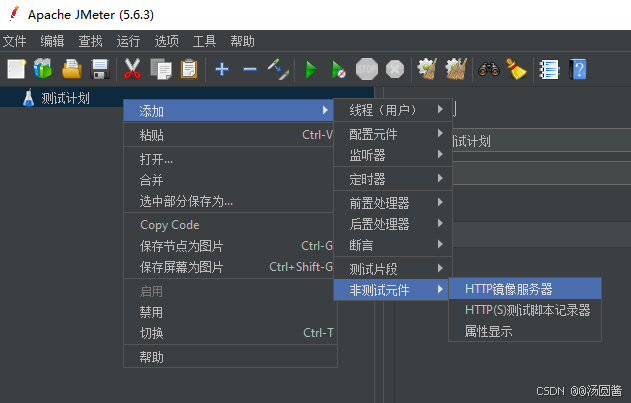631x403 pixels.
Task: Select 禁用 in context menu
Action: coord(229,312)
